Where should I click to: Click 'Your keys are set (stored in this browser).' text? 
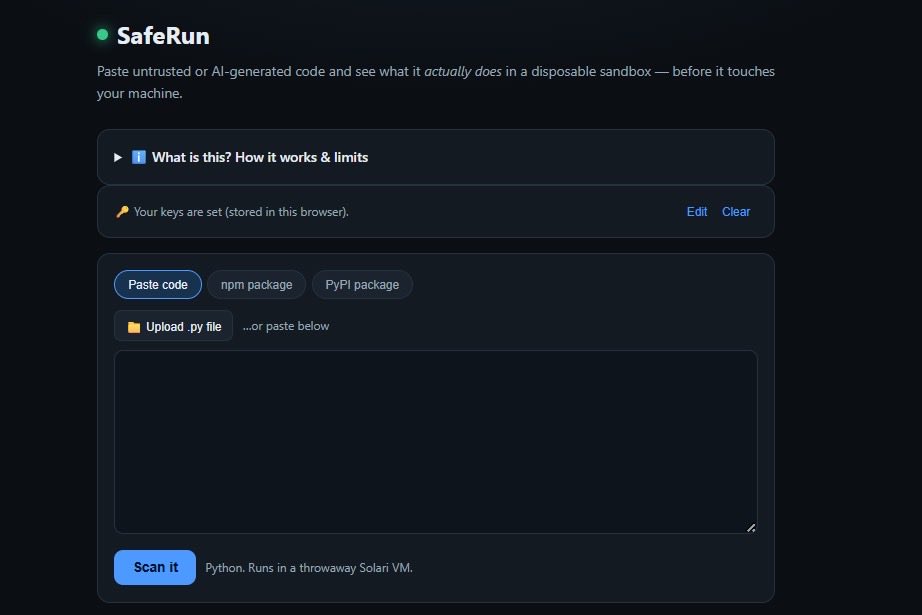241,212
